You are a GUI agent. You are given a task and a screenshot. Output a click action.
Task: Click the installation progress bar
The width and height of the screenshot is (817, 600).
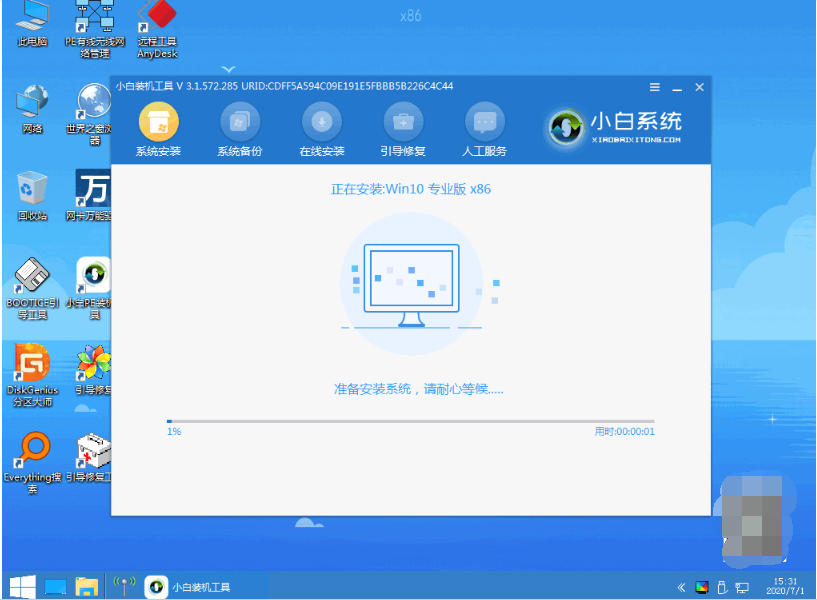tap(411, 421)
